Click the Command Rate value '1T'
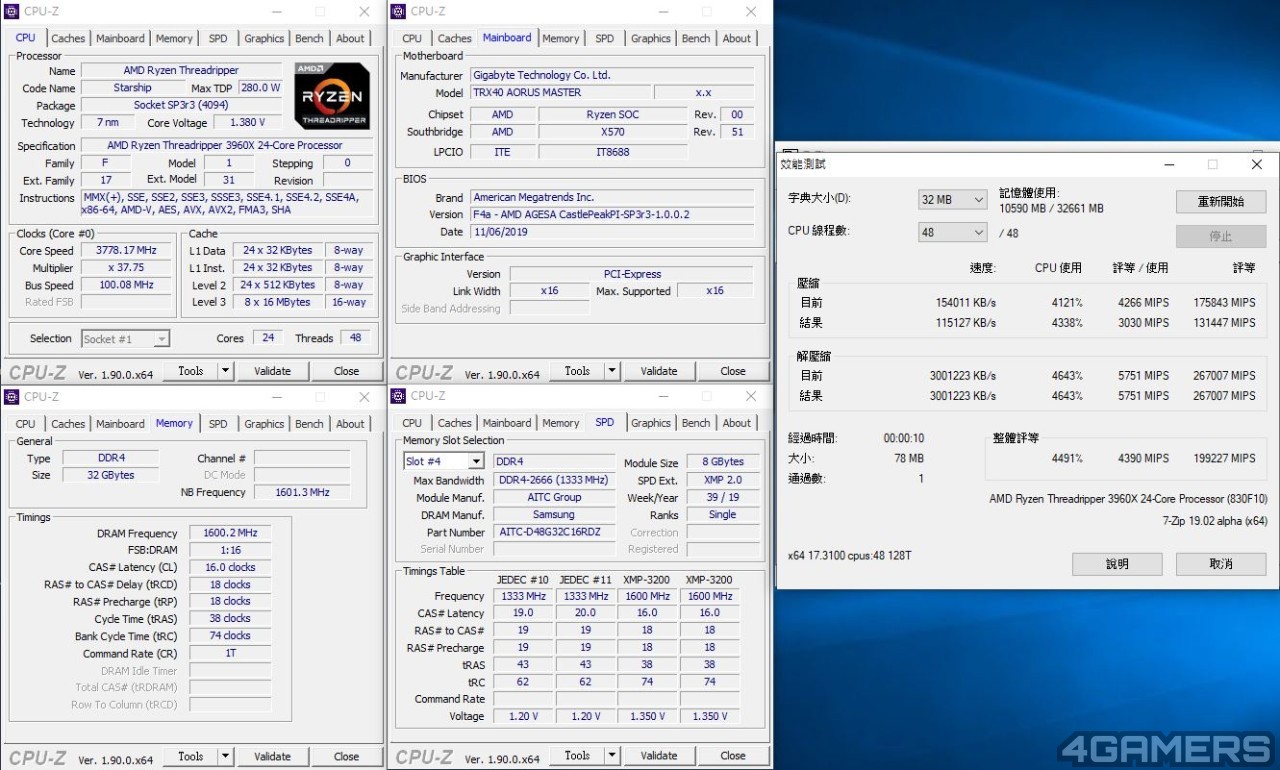The height and width of the screenshot is (770, 1280). pyautogui.click(x=229, y=654)
